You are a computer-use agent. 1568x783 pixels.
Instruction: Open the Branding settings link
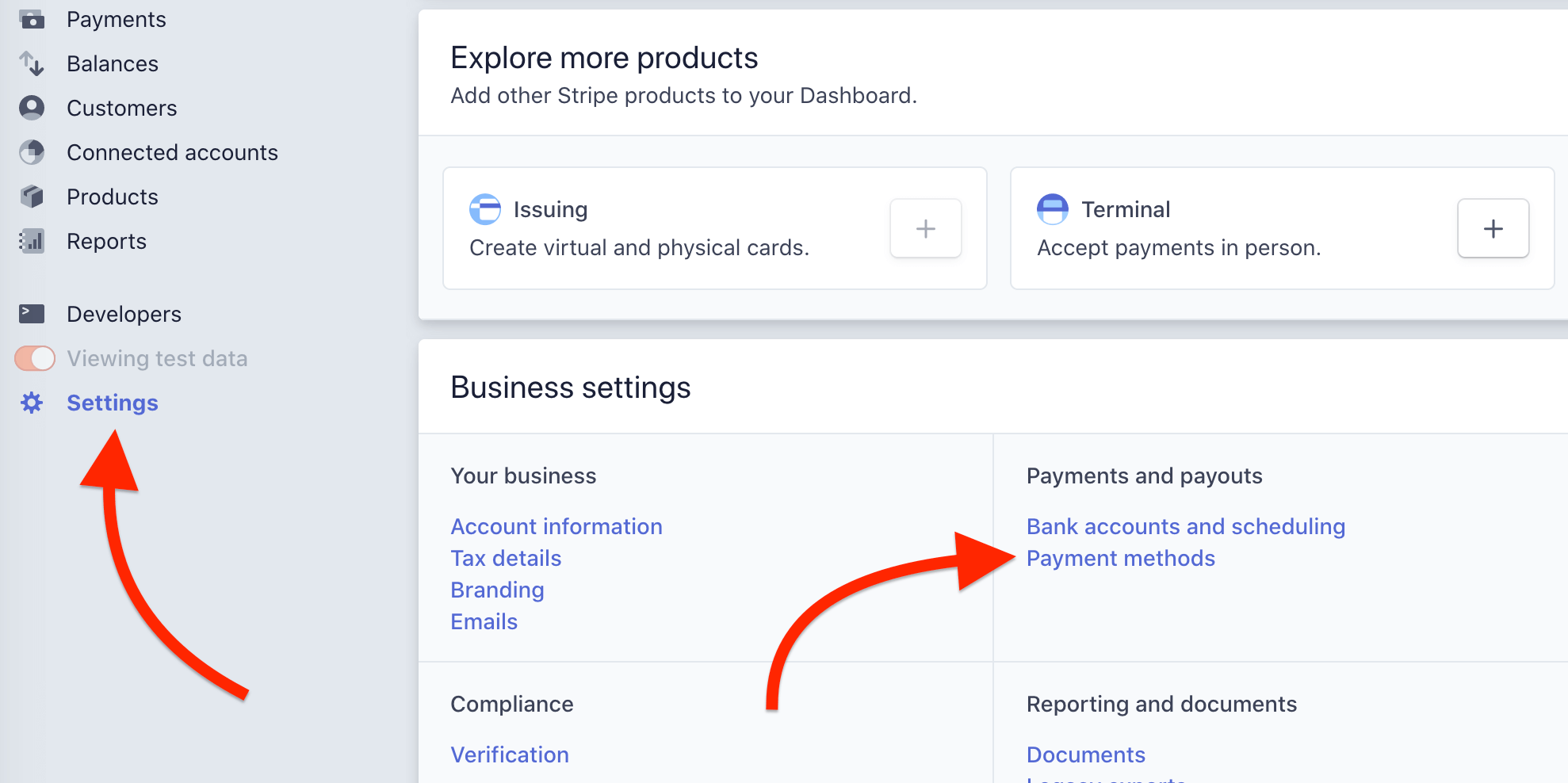click(x=497, y=590)
